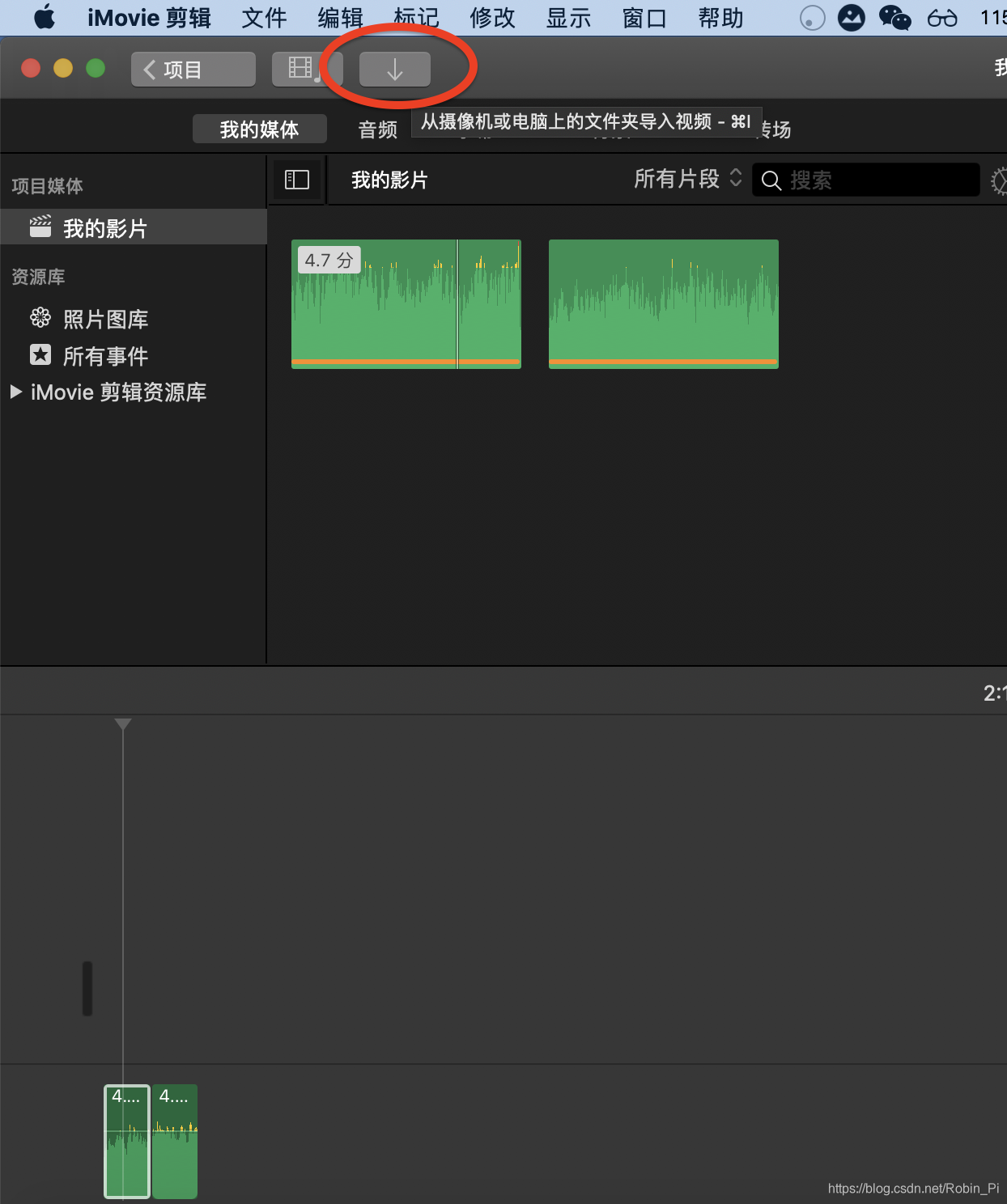Select the second green audio clip thumbnail
Viewport: 1007px width, 1204px height.
coord(664,304)
